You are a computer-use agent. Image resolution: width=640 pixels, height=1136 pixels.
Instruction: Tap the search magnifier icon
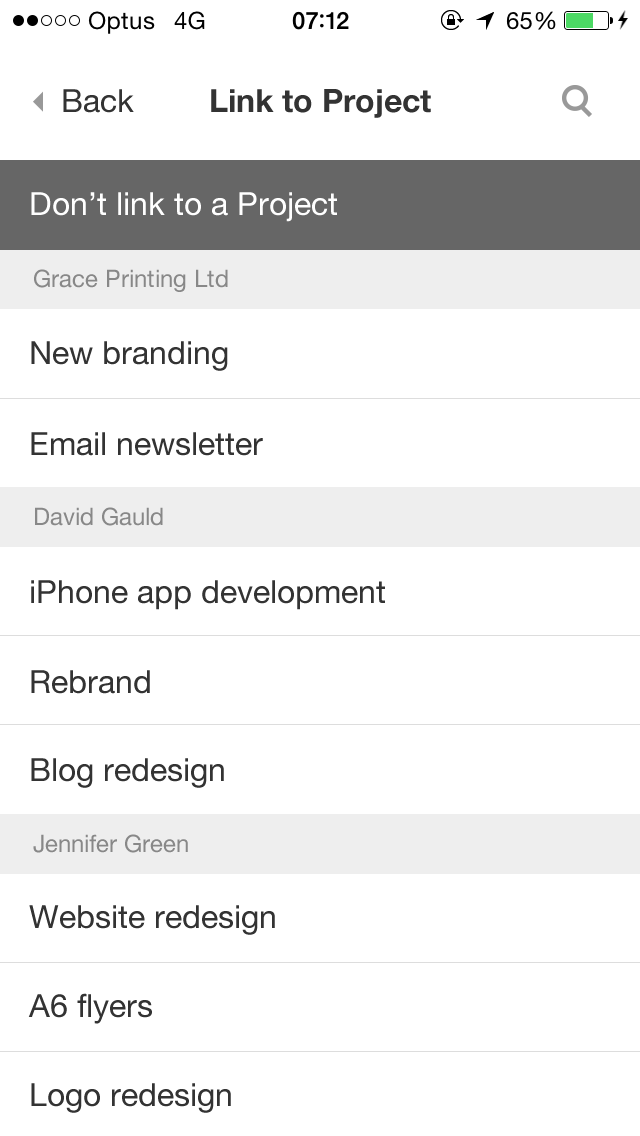coord(577,101)
